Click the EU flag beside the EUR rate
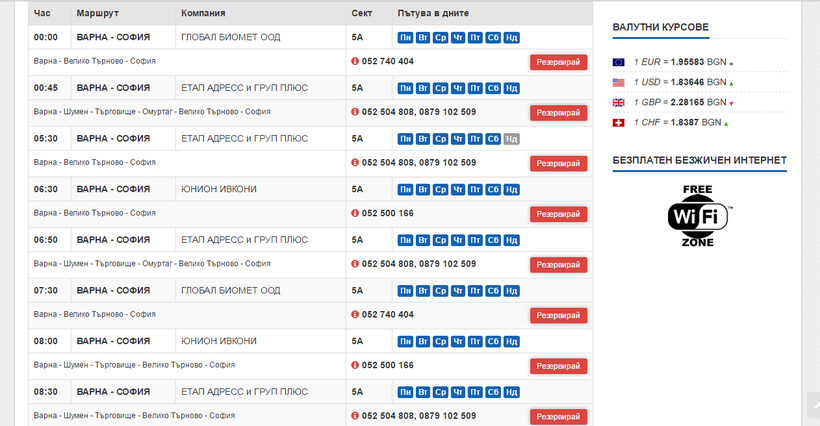Screen dimensions: 820x426 (x=618, y=62)
